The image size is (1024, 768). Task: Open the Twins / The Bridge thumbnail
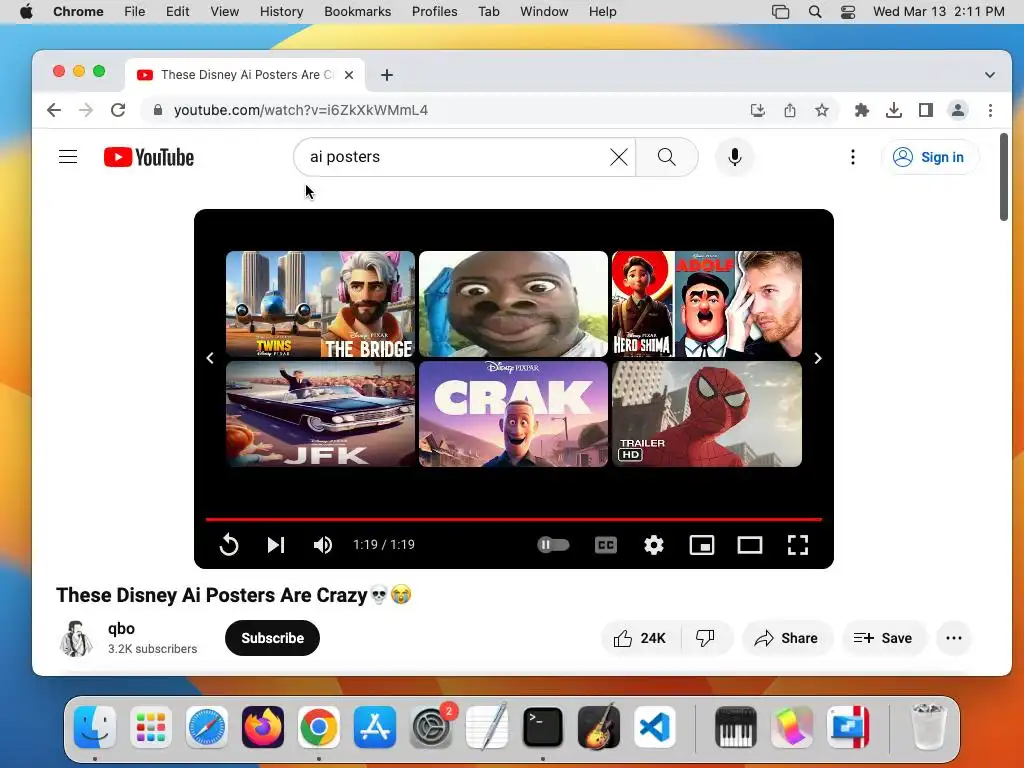tap(320, 304)
